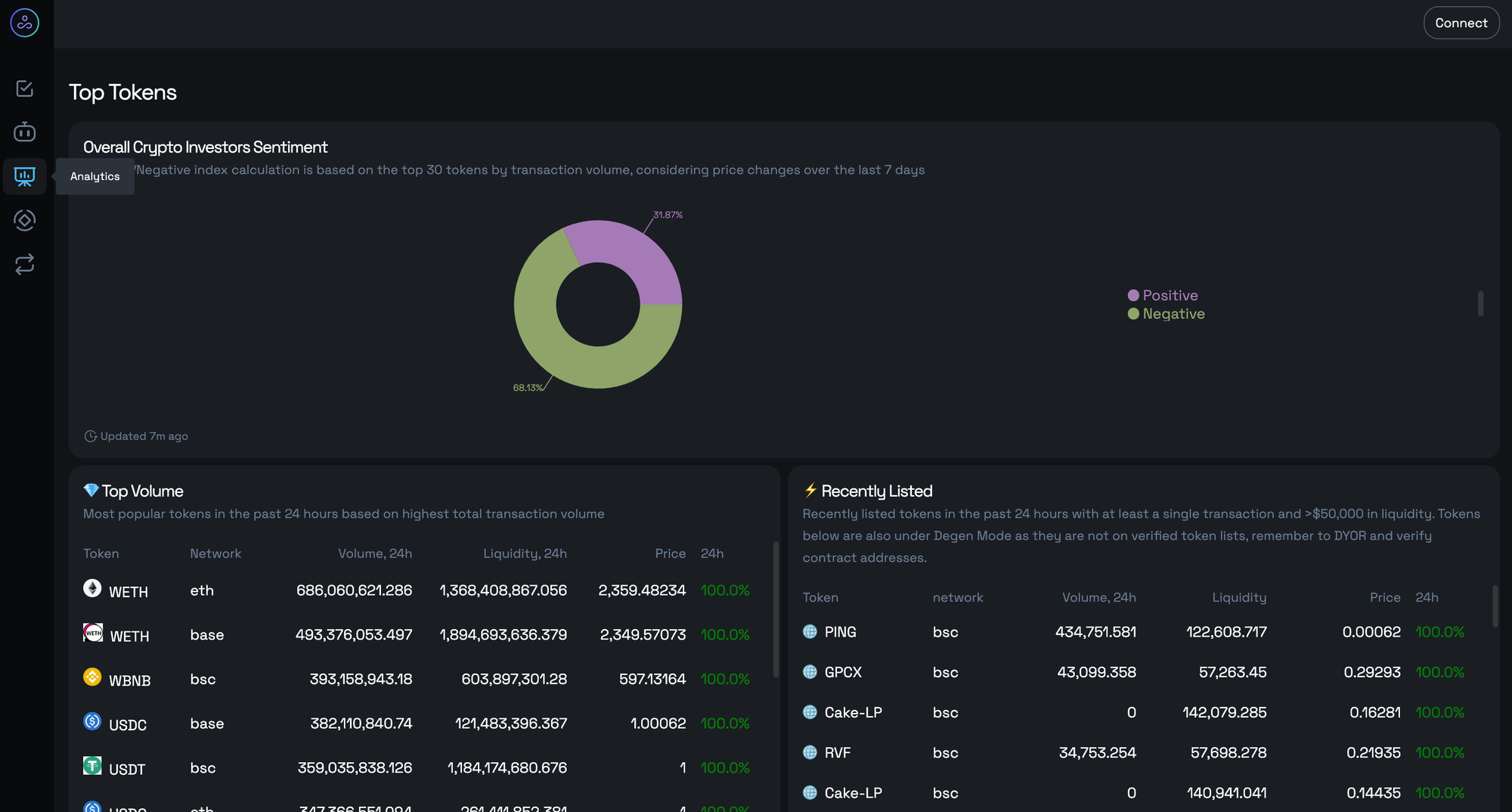Viewport: 1512px width, 812px height.
Task: Click the WETH base token icon
Action: click(x=93, y=633)
